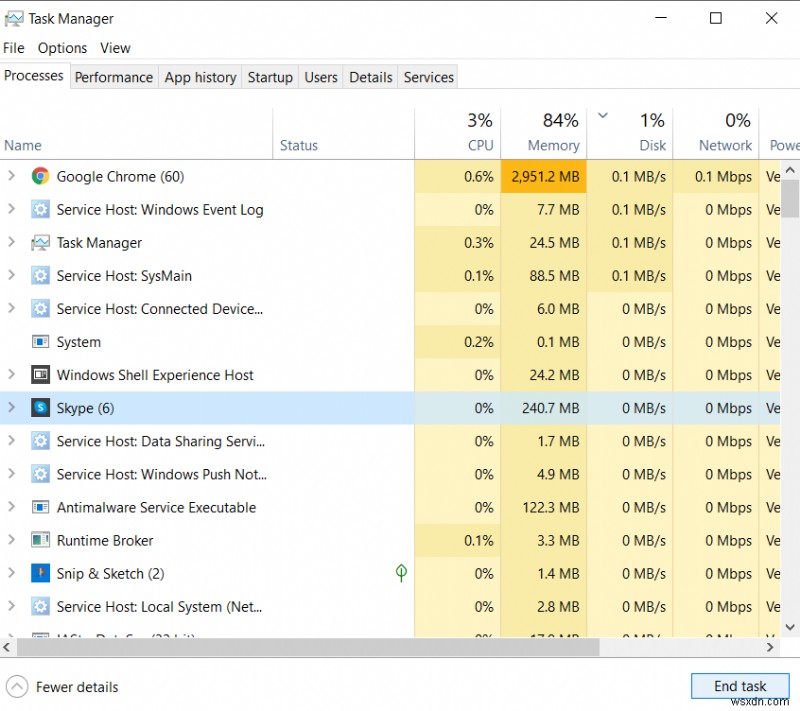Click the sort chevron above Disk column

pyautogui.click(x=604, y=115)
